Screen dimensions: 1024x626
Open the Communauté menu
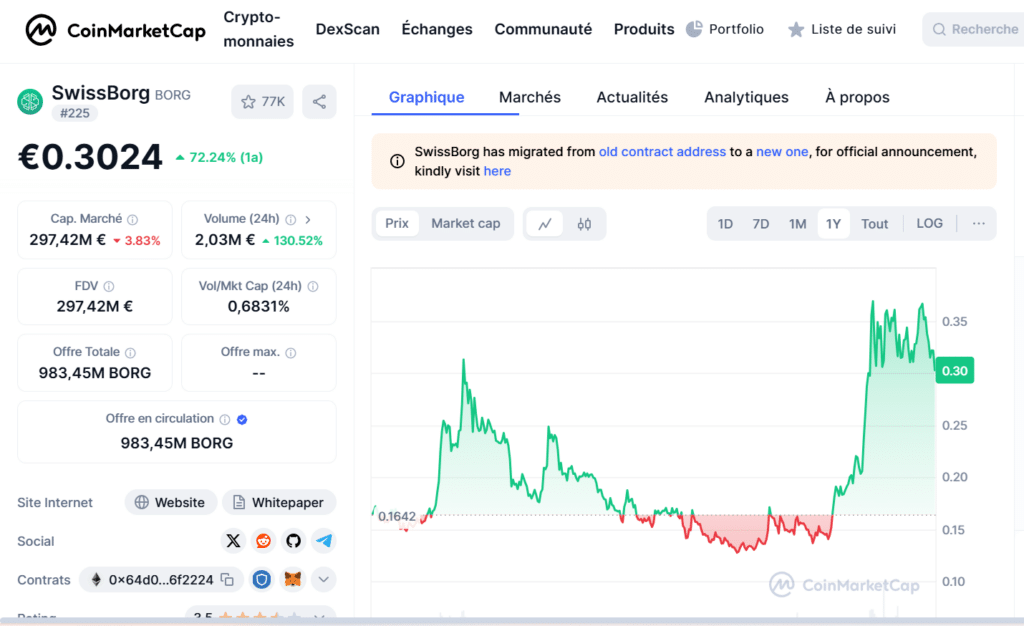pos(543,29)
